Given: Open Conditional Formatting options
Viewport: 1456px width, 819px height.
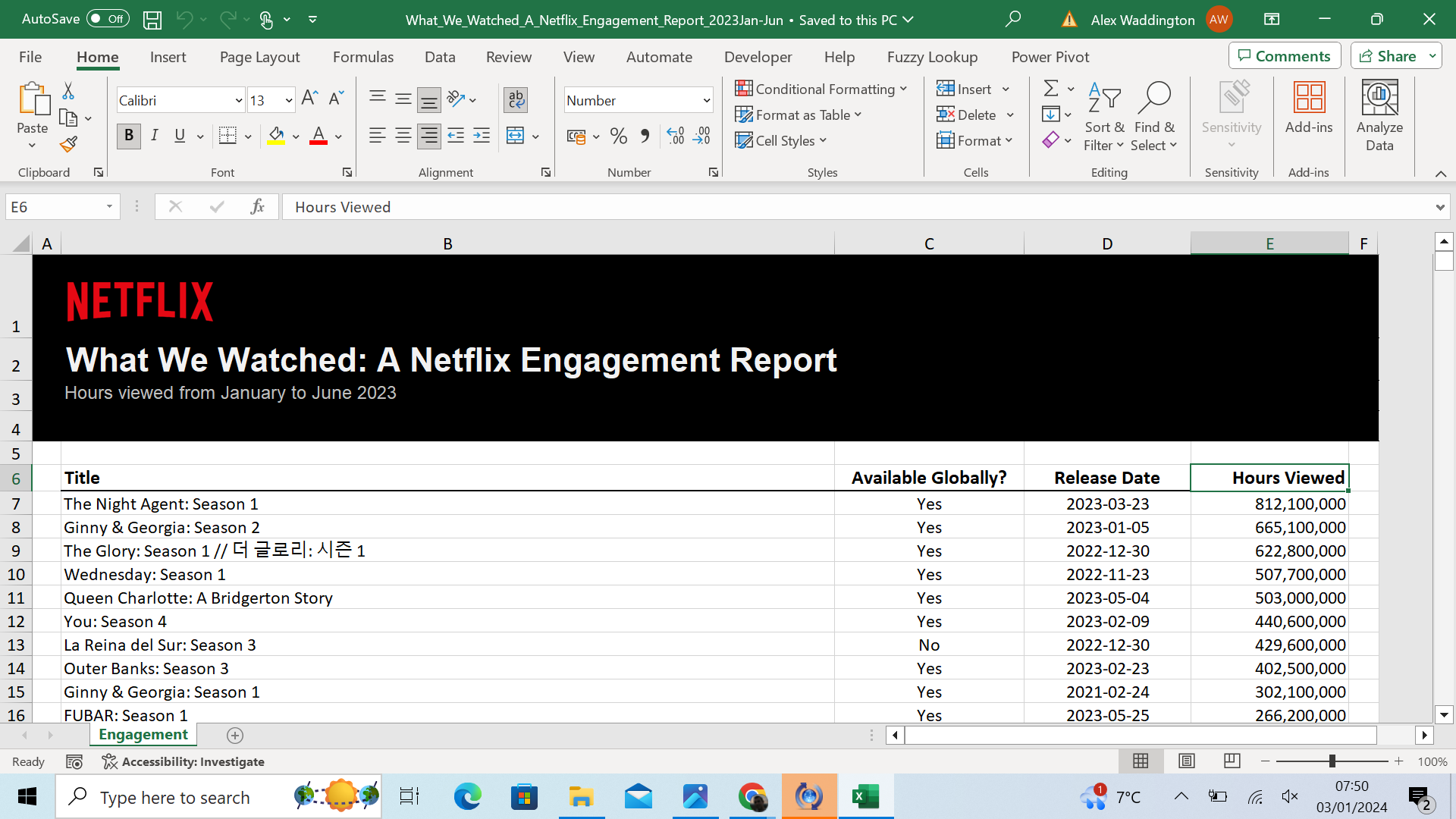Looking at the screenshot, I should [821, 89].
